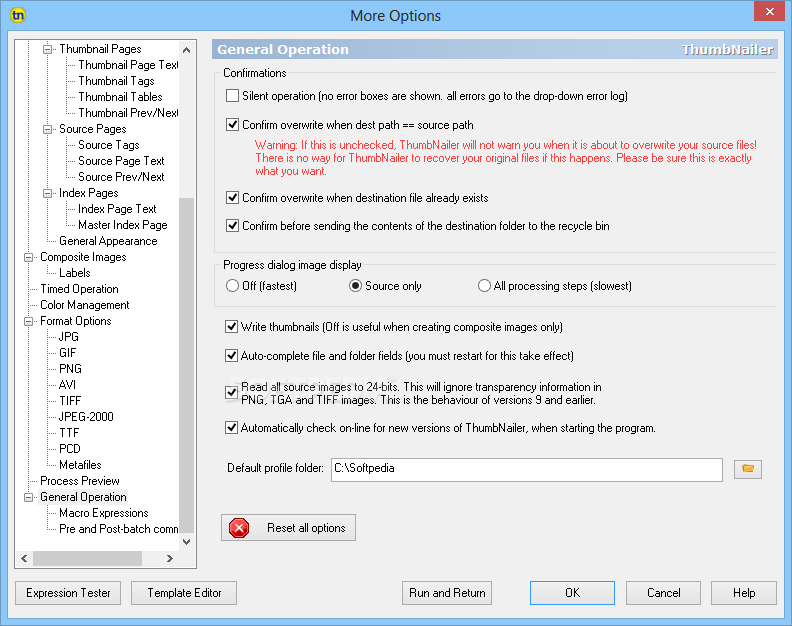Select PNG format options

[x=70, y=369]
